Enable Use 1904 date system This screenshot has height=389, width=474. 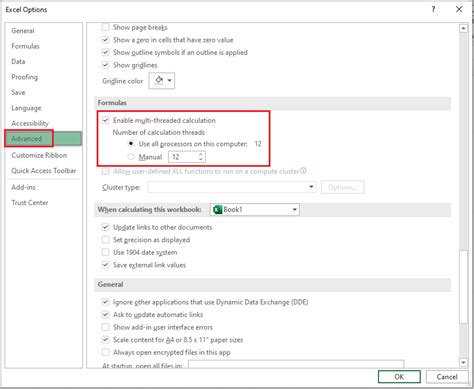[105, 252]
